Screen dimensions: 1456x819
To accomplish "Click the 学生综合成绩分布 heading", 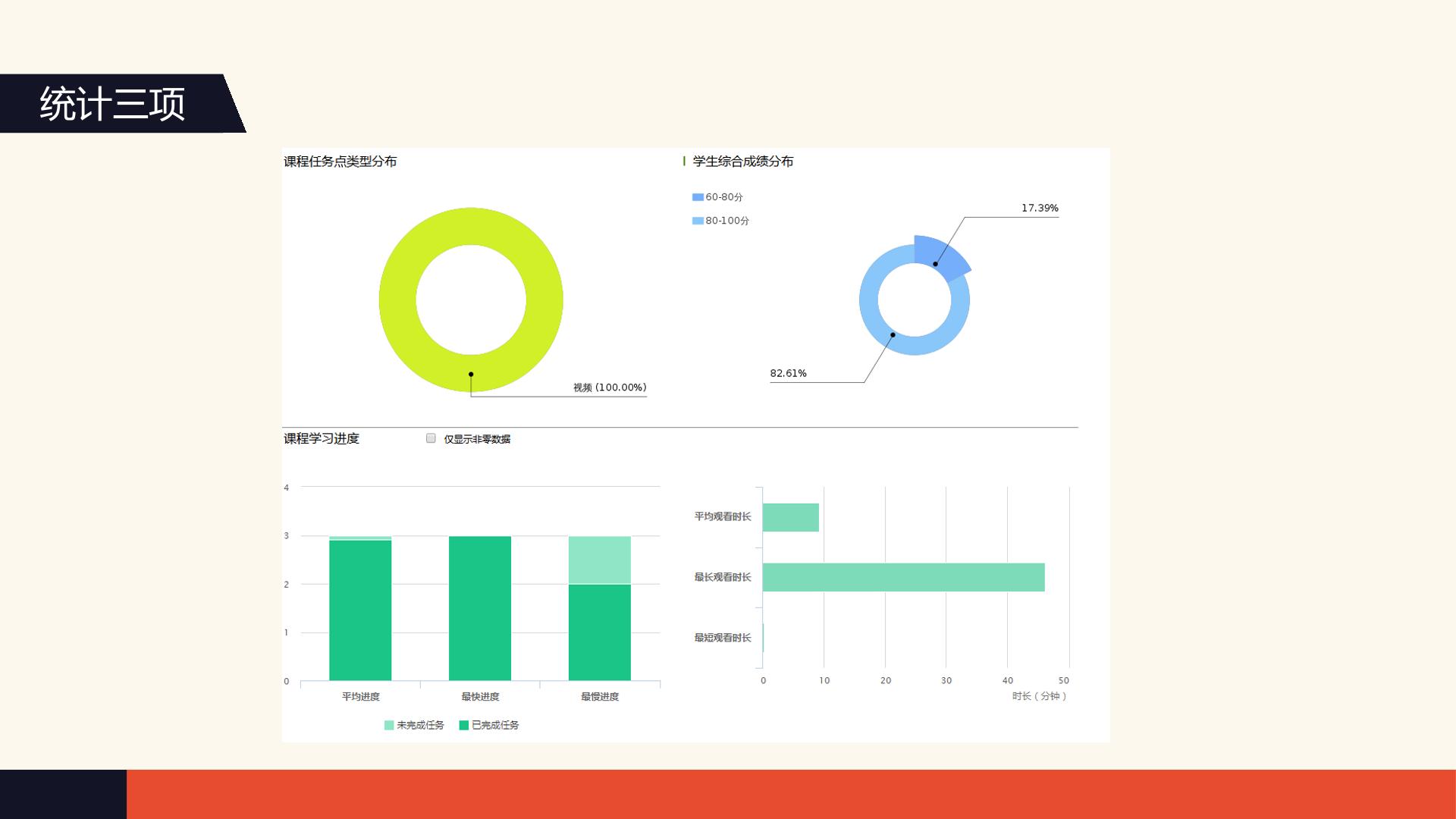I will (743, 162).
